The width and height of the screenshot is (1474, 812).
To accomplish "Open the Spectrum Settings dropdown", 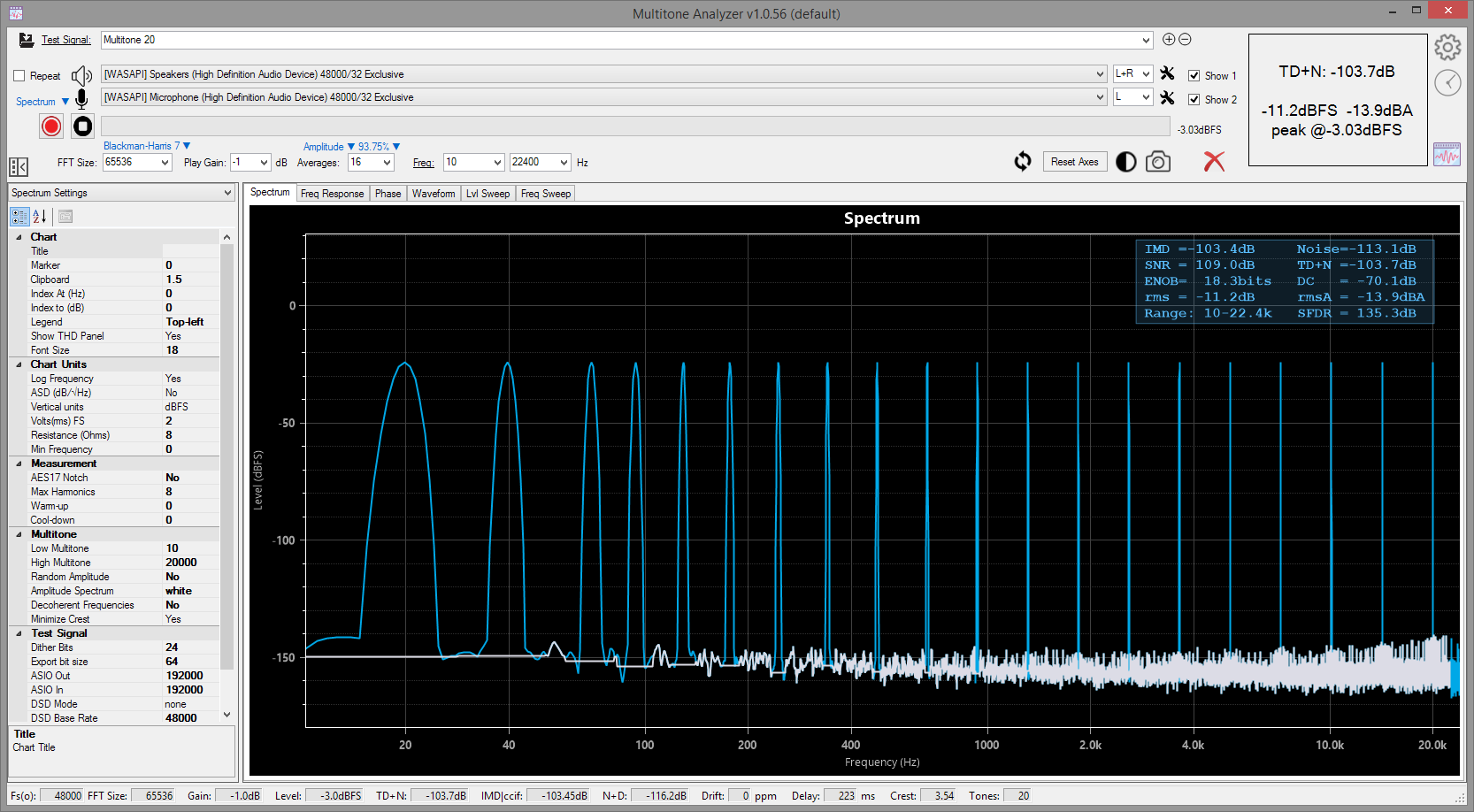I will [227, 193].
